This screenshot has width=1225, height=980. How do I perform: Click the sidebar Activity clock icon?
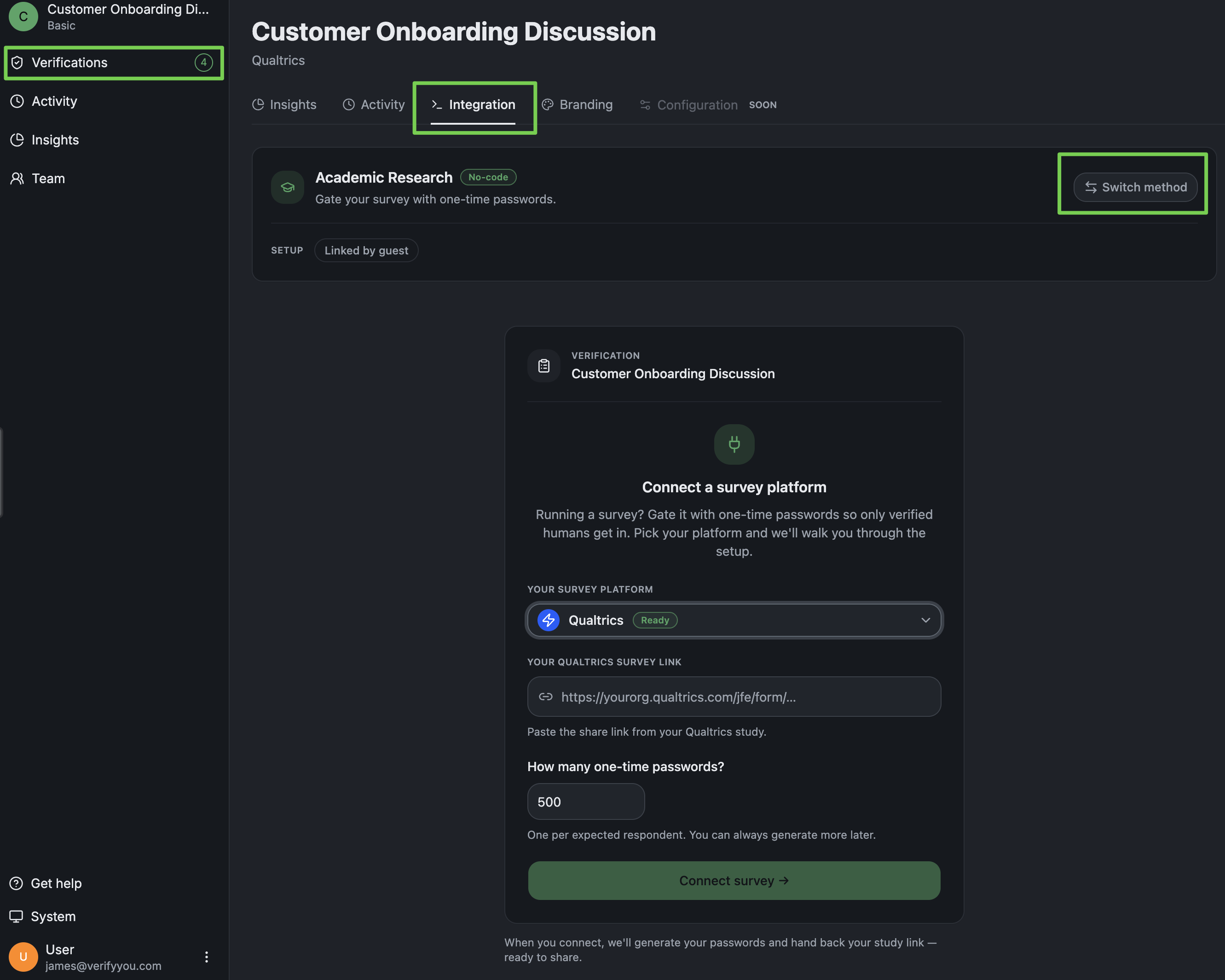coord(17,101)
